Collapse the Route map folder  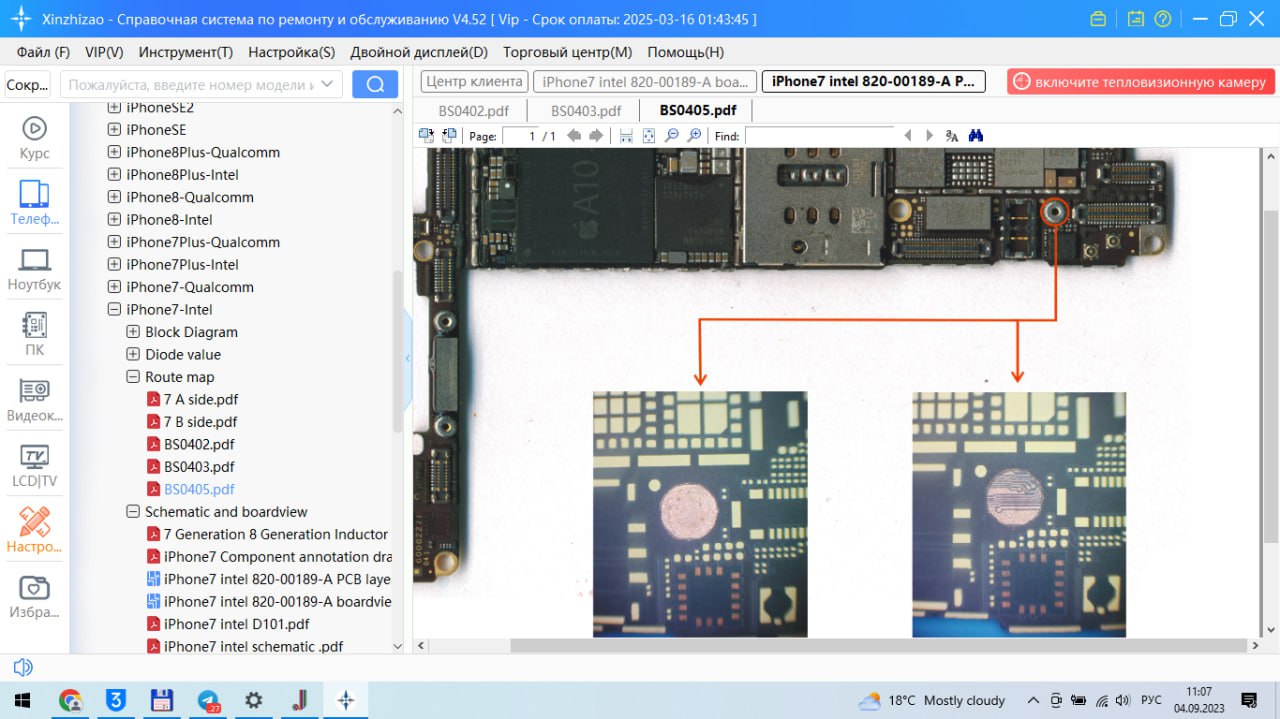pos(133,377)
